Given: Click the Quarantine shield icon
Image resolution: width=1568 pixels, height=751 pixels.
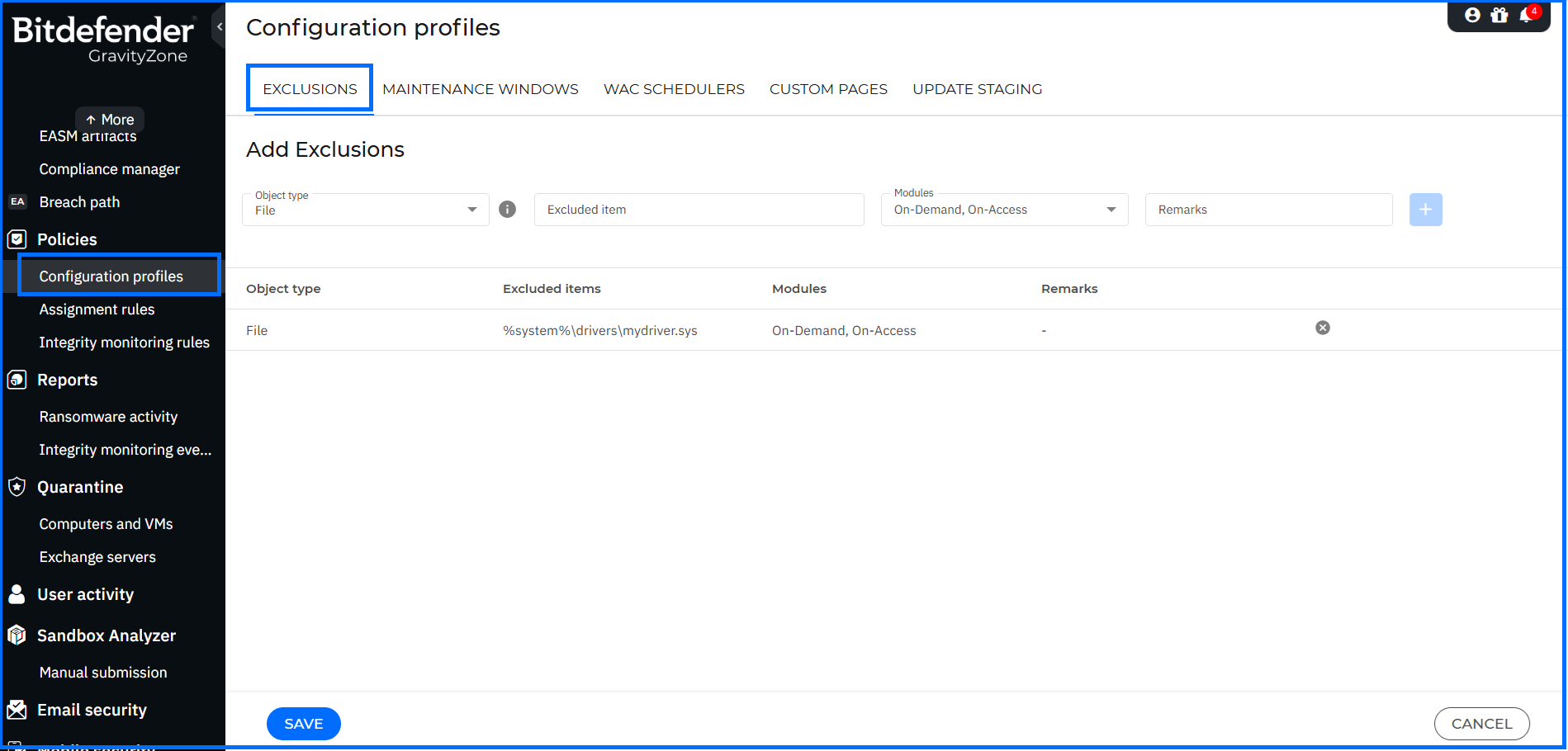Looking at the screenshot, I should 17,487.
